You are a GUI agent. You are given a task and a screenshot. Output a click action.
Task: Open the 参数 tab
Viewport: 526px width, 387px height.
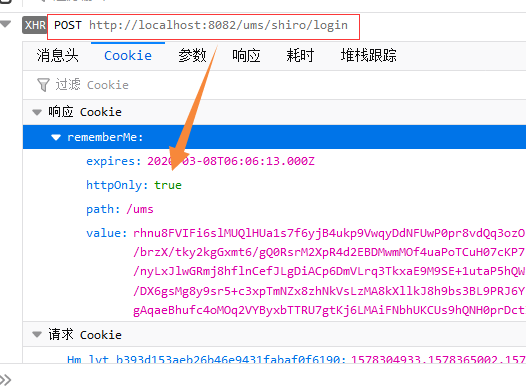(192, 56)
